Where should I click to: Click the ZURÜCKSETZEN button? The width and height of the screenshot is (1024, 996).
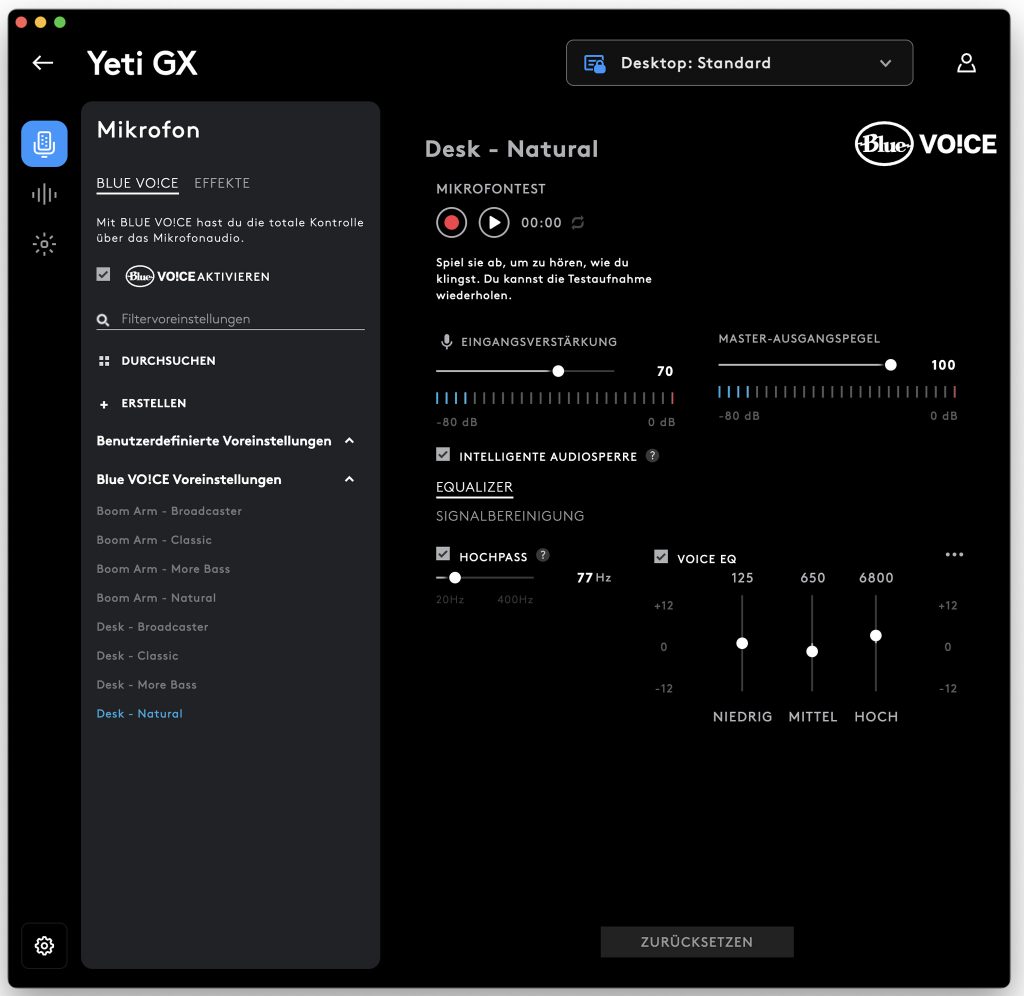pyautogui.click(x=697, y=942)
